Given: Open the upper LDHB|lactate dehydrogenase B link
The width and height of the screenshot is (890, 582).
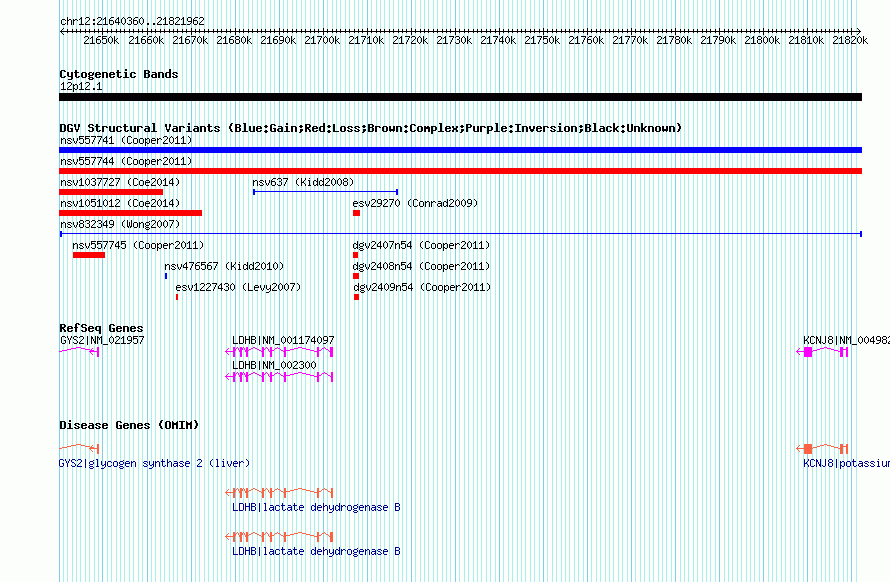Looking at the screenshot, I should (x=316, y=507).
